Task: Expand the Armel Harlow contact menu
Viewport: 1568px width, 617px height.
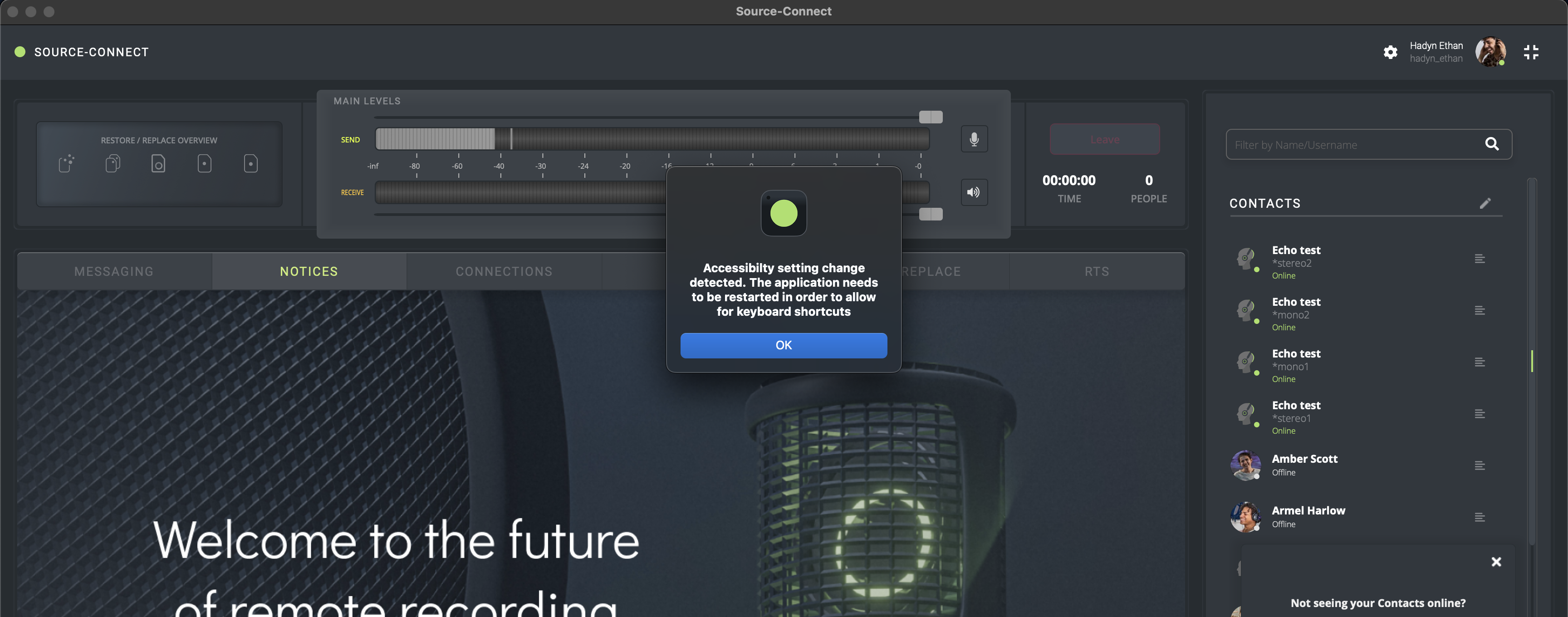Action: [x=1480, y=518]
